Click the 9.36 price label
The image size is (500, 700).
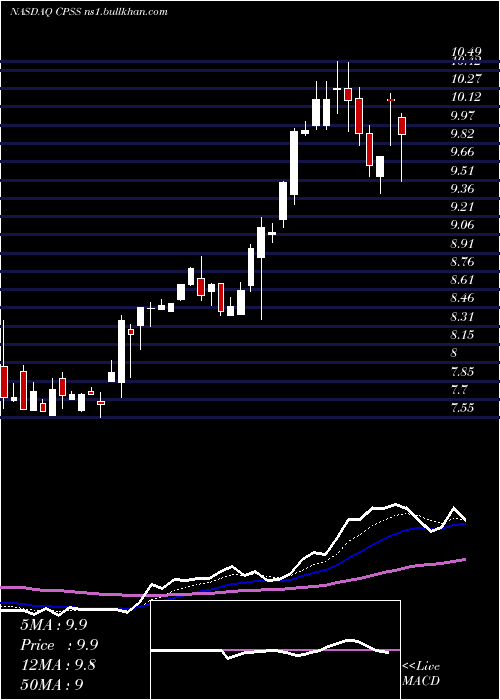pos(464,189)
